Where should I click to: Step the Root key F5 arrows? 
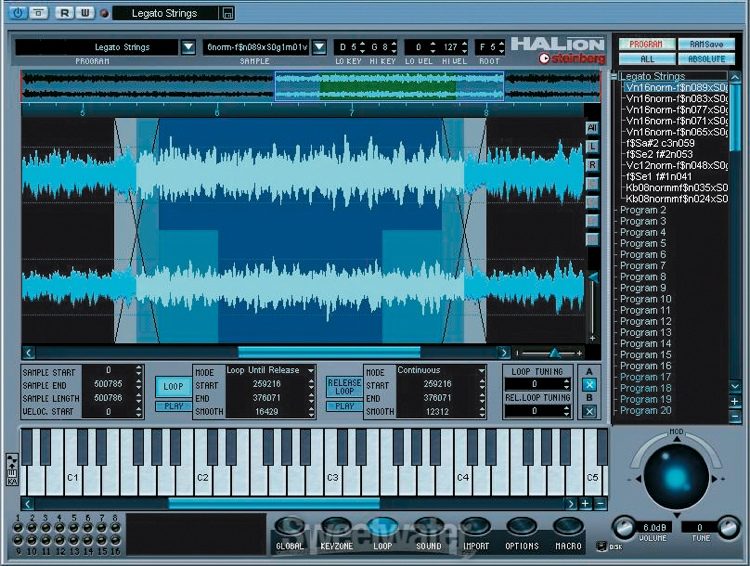(501, 47)
